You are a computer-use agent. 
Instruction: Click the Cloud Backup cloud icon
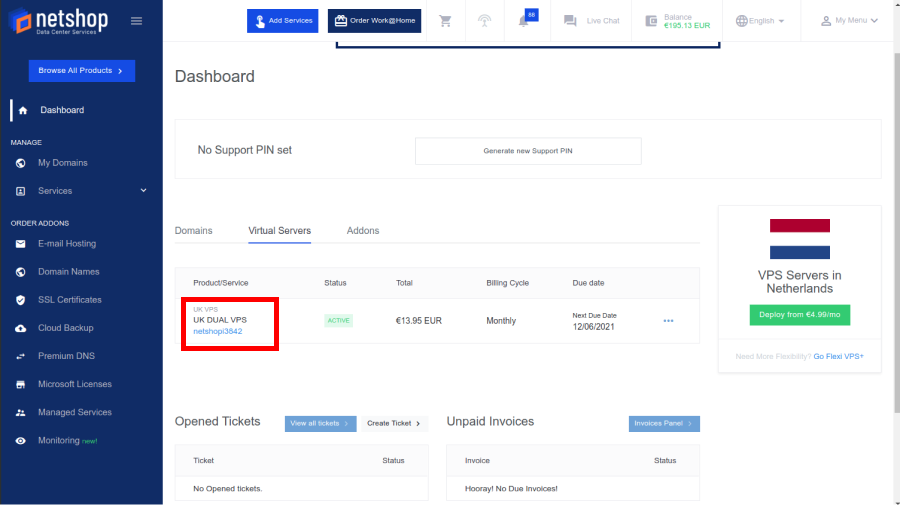tap(21, 328)
